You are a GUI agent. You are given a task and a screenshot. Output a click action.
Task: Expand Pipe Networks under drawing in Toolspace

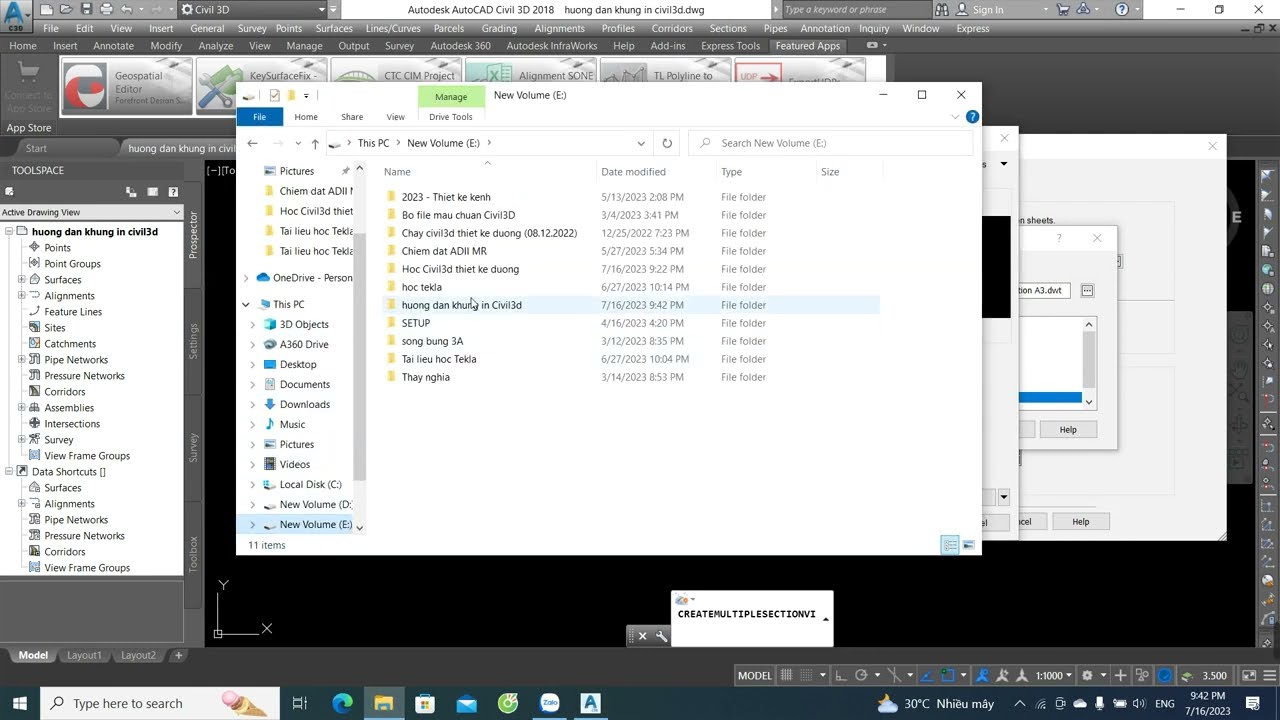pos(22,360)
